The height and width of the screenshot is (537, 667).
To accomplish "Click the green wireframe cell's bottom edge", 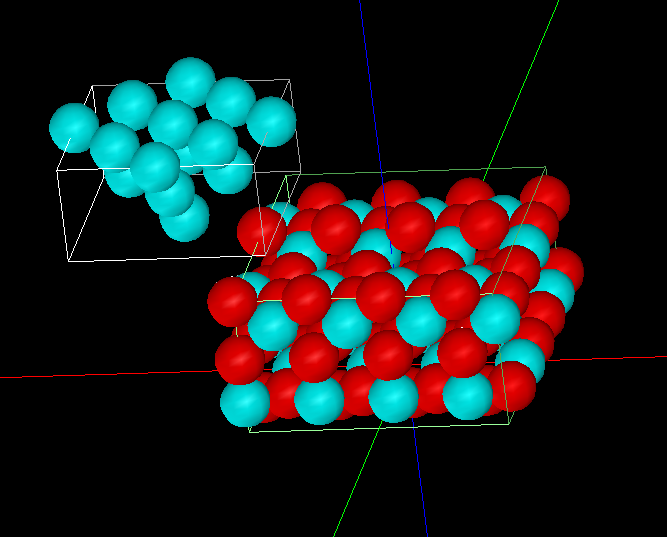I will (x=379, y=428).
